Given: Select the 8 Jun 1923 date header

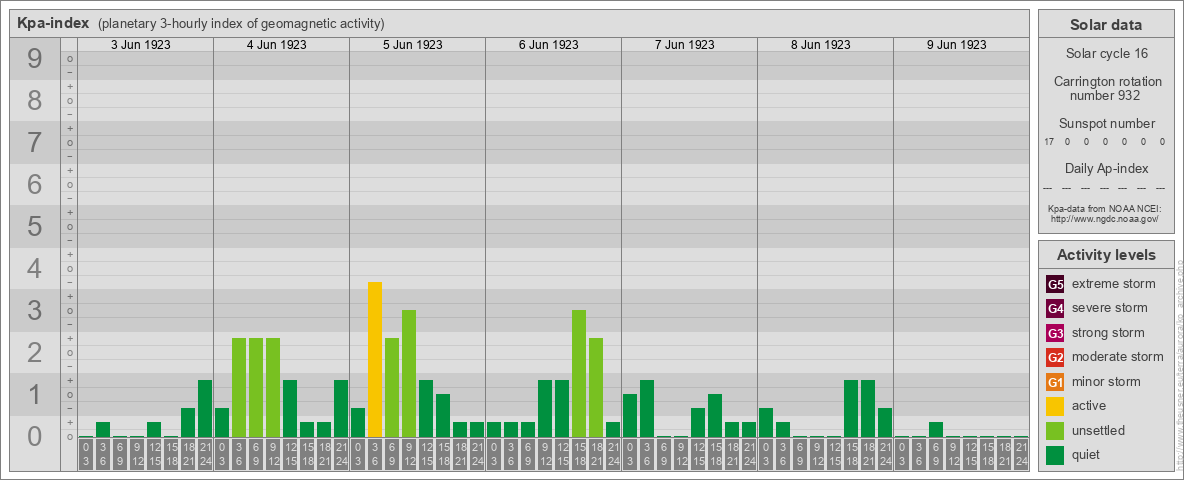Looking at the screenshot, I should click(820, 45).
